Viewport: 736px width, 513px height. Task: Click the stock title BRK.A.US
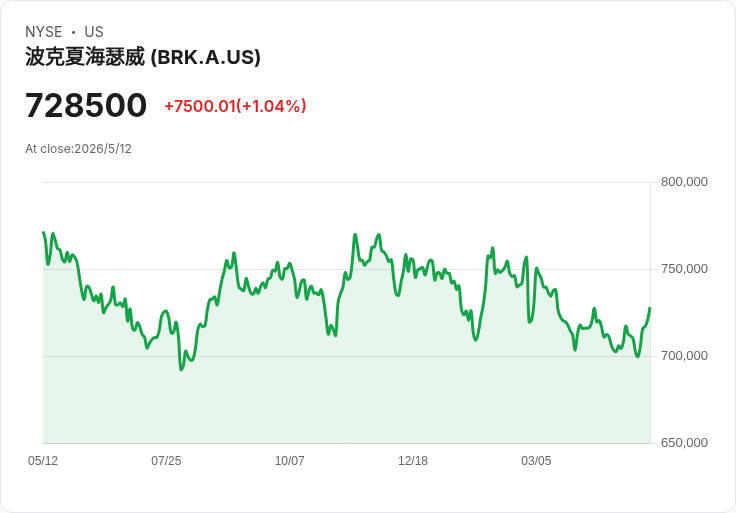[143, 57]
